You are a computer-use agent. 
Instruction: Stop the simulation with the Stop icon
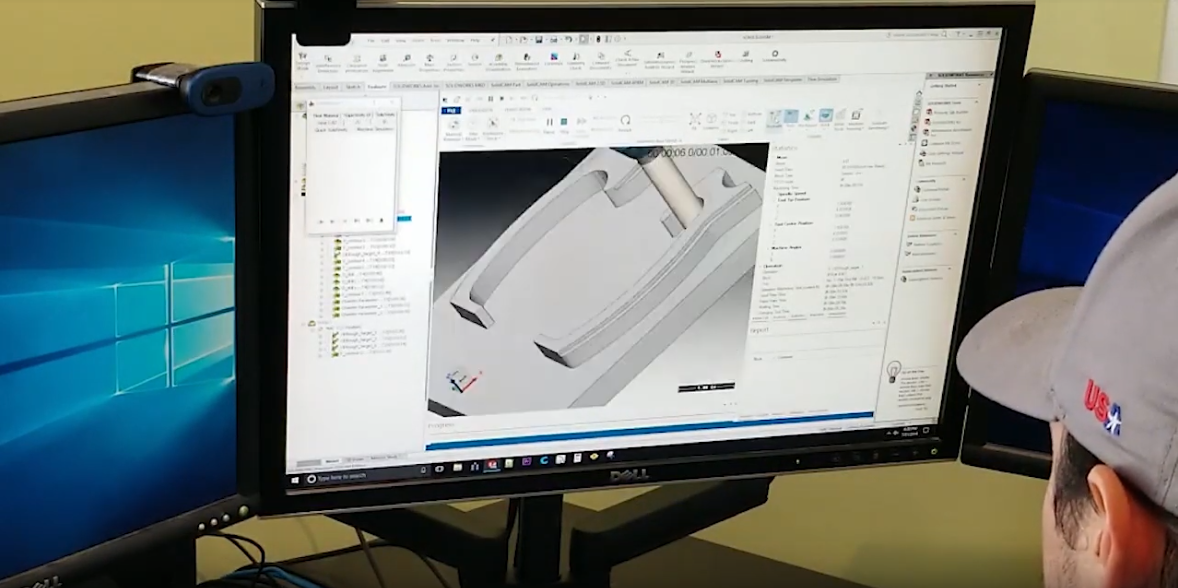point(564,121)
